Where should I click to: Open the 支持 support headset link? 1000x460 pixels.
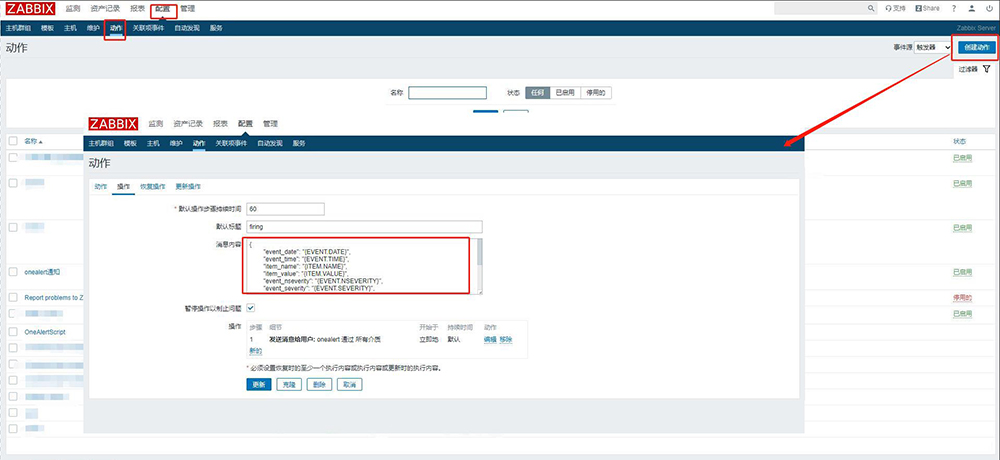pos(896,8)
